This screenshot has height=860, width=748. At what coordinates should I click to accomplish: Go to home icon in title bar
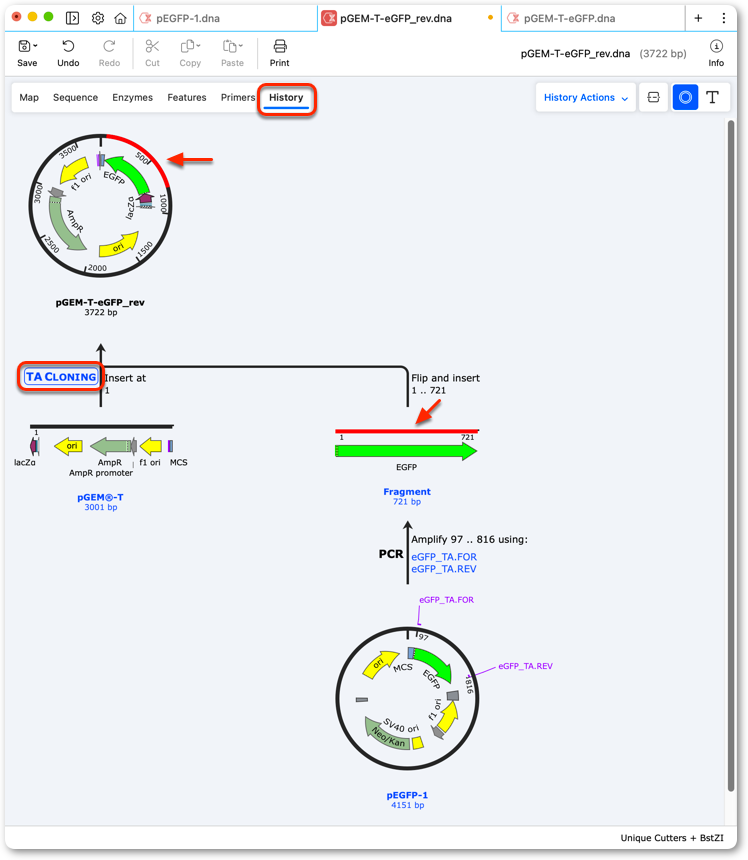(x=120, y=18)
